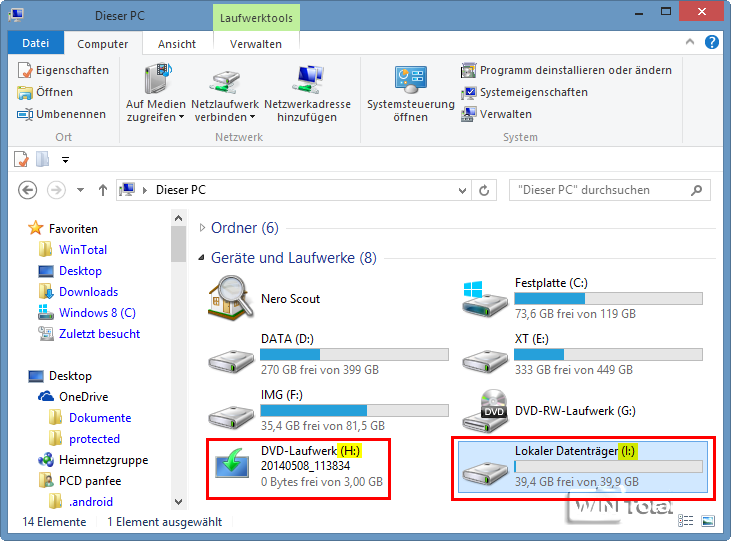731x541 pixels.
Task: Select the DVD-RW-Laufwerk (G:) icon
Action: click(485, 410)
